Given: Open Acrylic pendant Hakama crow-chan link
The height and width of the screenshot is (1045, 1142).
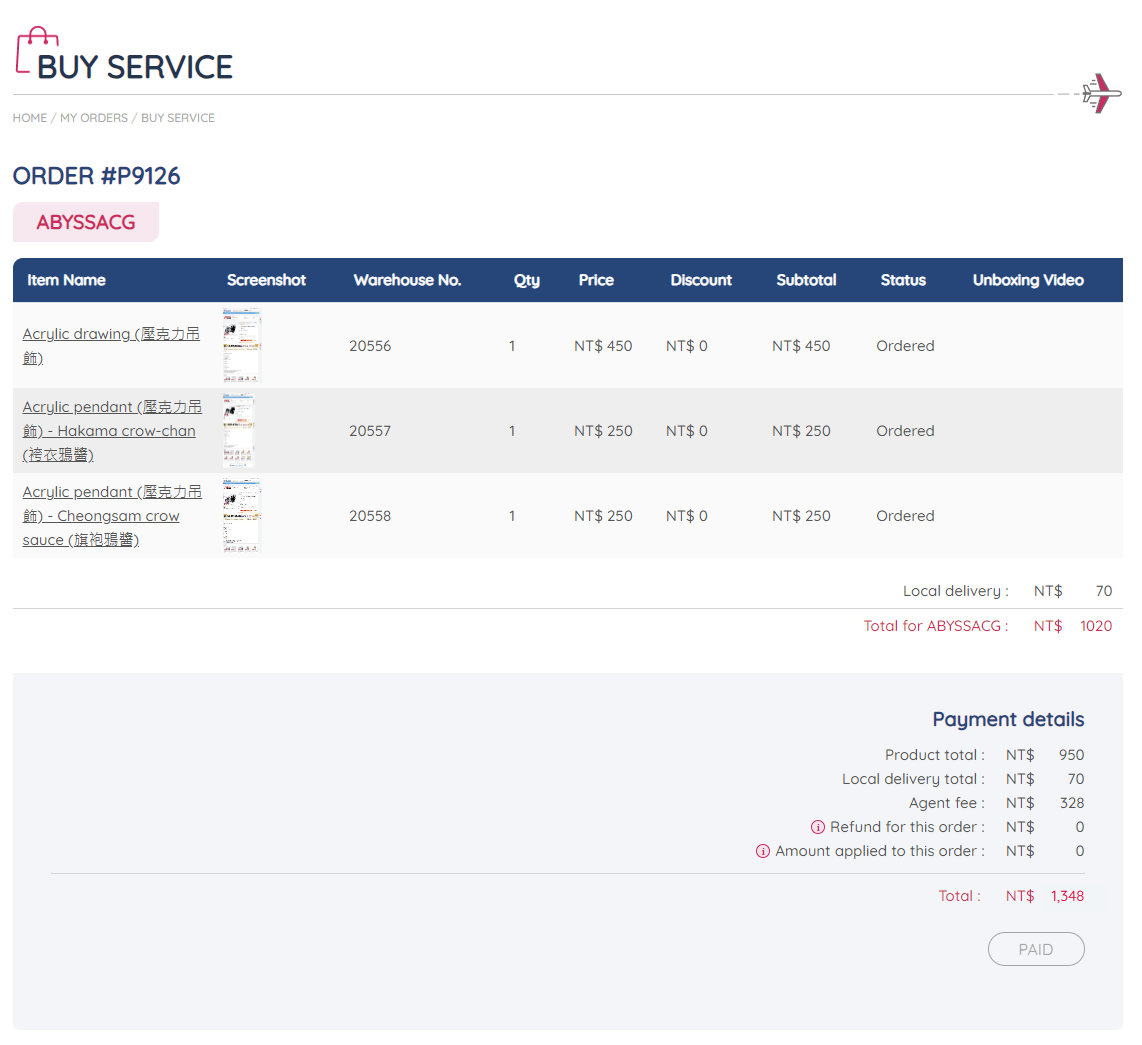Looking at the screenshot, I should [111, 431].
